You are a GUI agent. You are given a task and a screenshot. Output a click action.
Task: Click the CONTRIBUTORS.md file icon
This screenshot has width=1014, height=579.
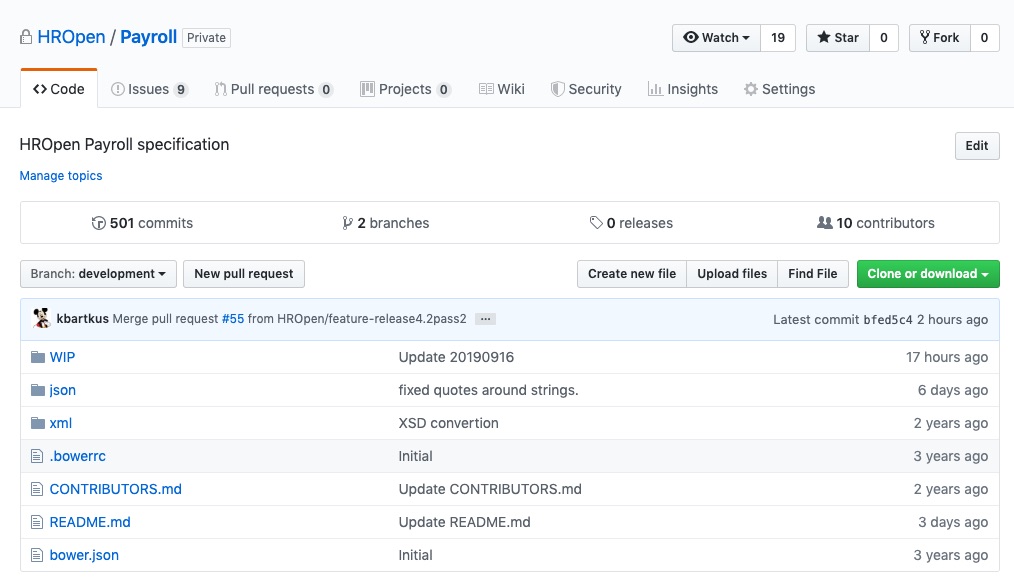coord(37,489)
